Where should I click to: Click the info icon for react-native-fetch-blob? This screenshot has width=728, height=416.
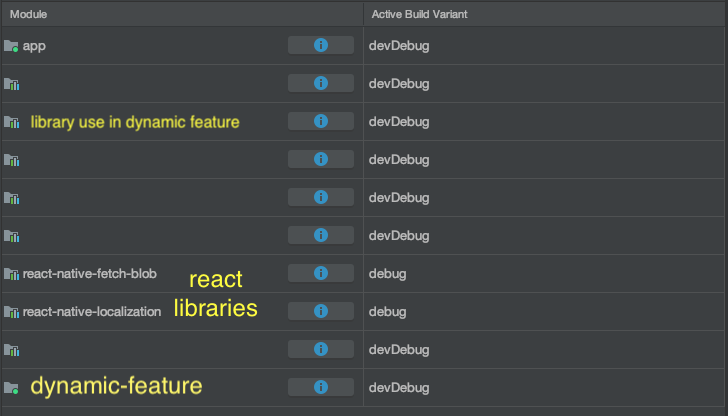click(x=321, y=273)
